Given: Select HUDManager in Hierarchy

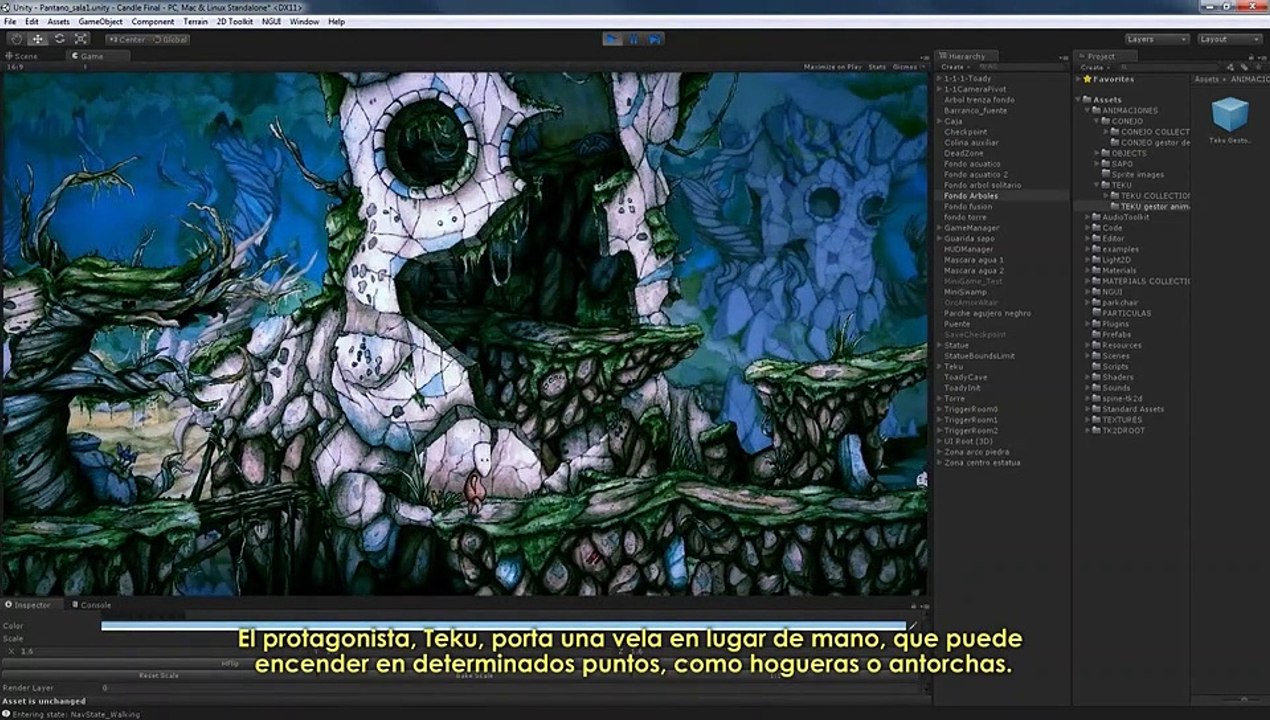Looking at the screenshot, I should (969, 249).
